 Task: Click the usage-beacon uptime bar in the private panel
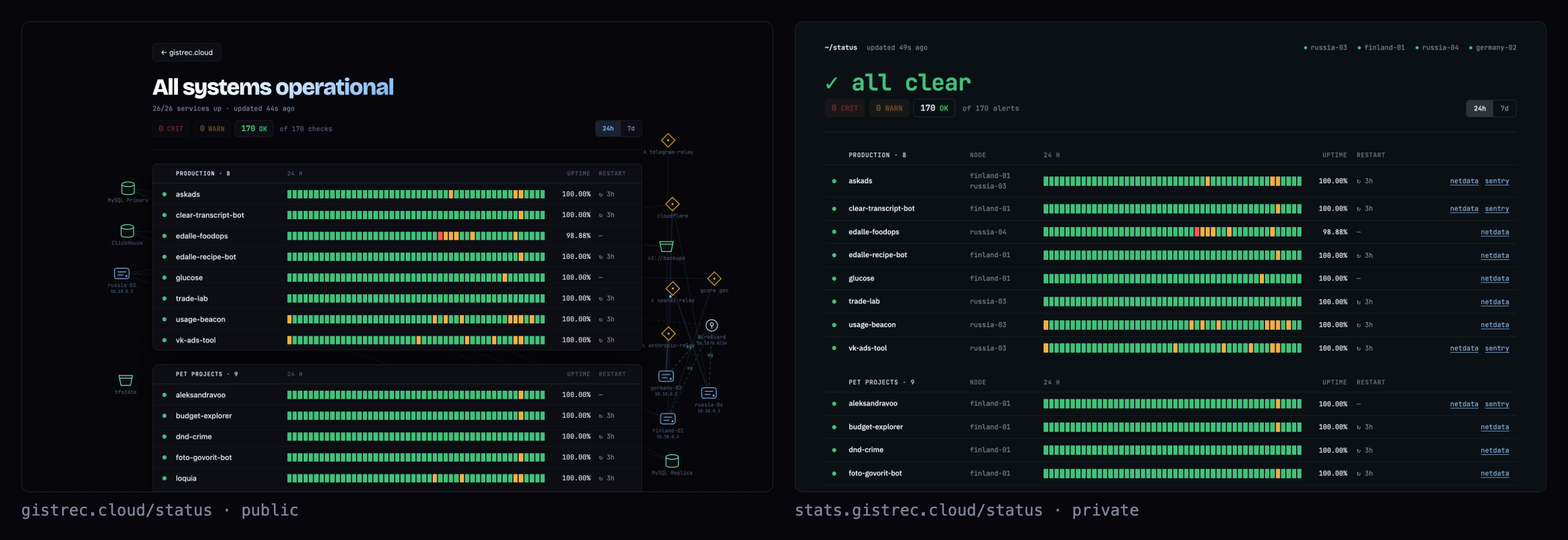1172,326
